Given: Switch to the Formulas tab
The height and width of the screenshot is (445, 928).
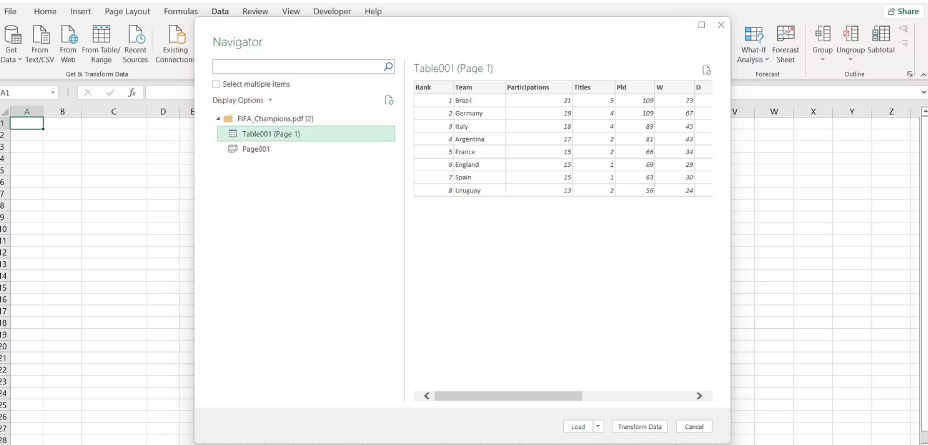Looking at the screenshot, I should [x=181, y=11].
